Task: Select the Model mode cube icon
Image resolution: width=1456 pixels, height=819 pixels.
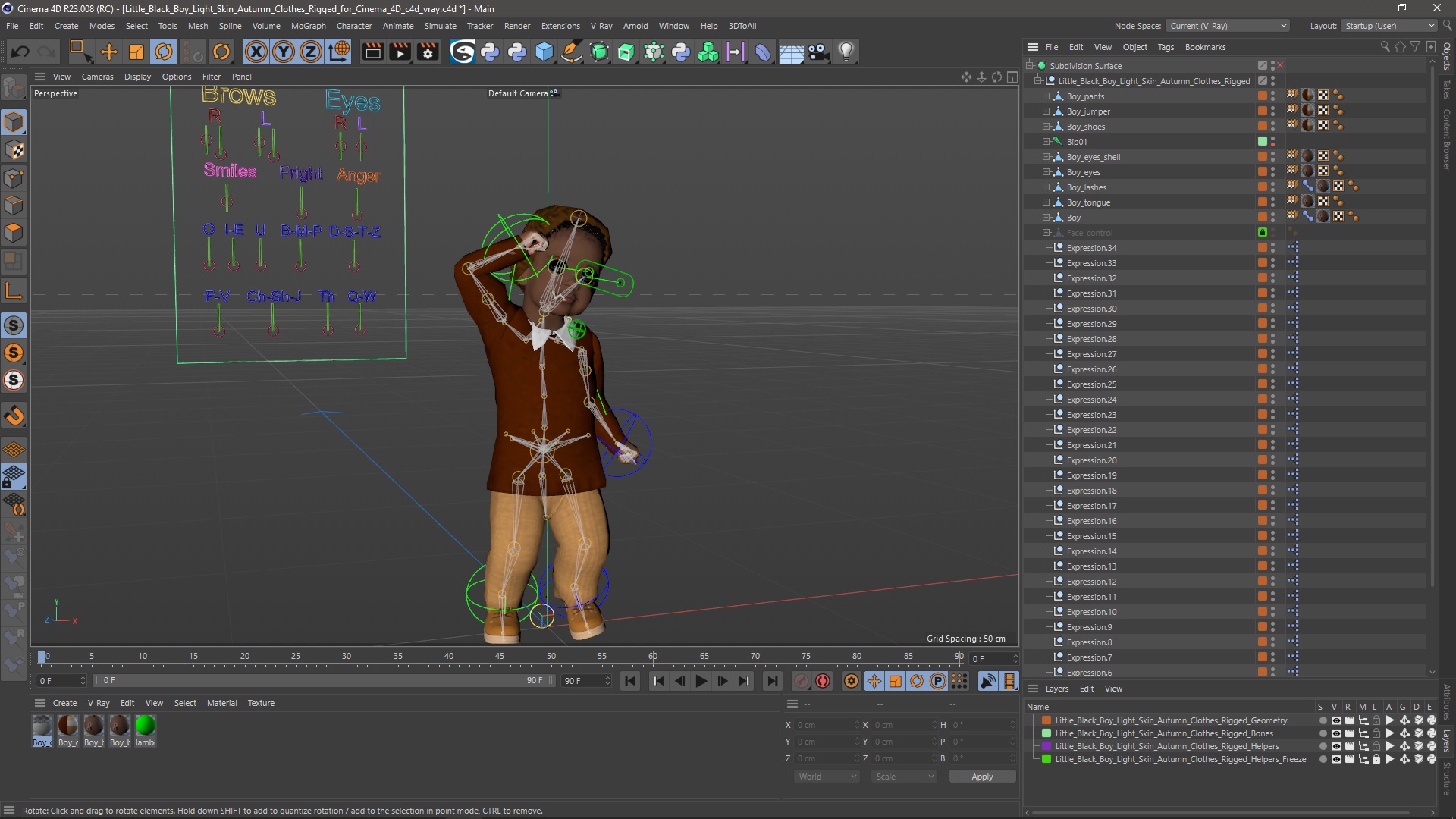Action: click(x=14, y=122)
